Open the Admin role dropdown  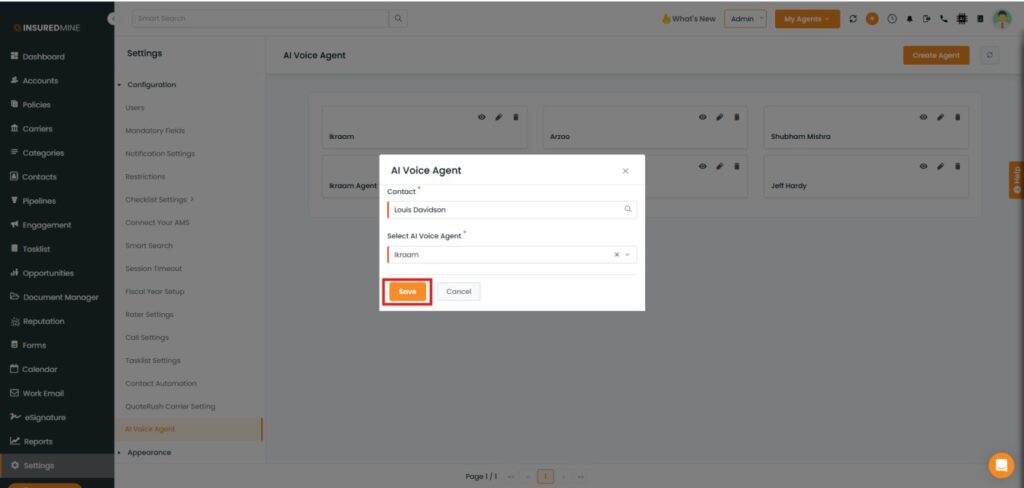[x=744, y=19]
